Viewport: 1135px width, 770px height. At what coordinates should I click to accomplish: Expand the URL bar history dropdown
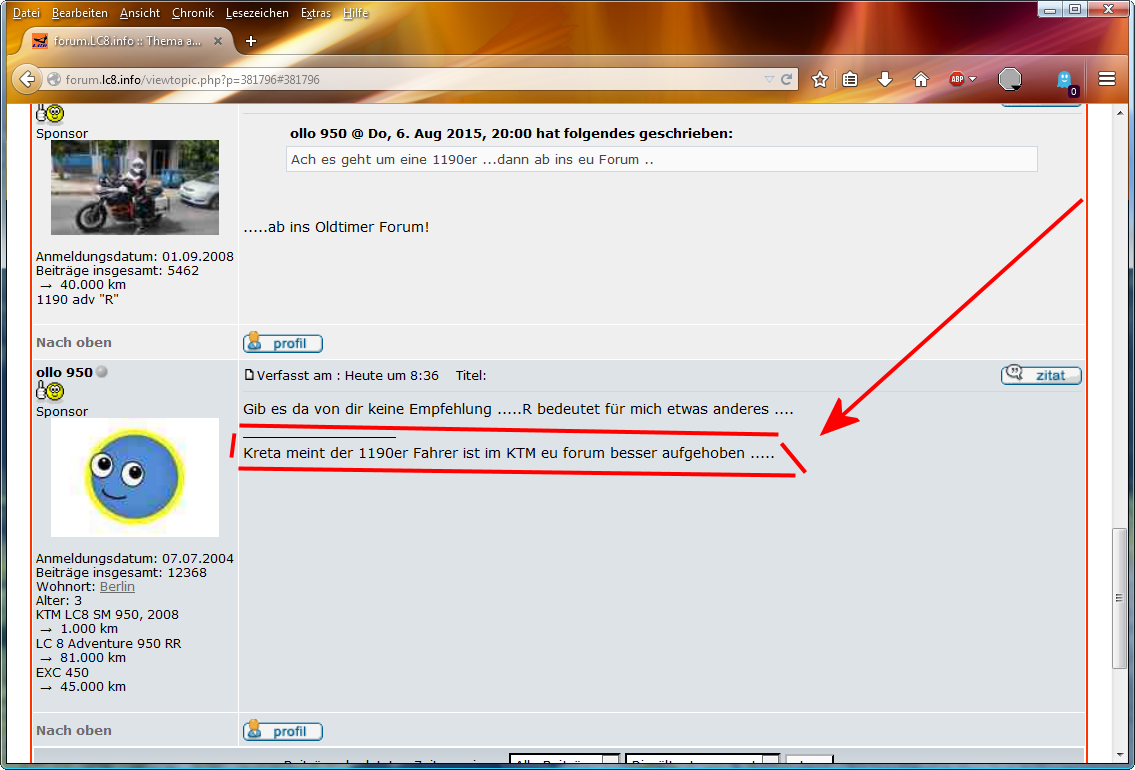[768, 79]
